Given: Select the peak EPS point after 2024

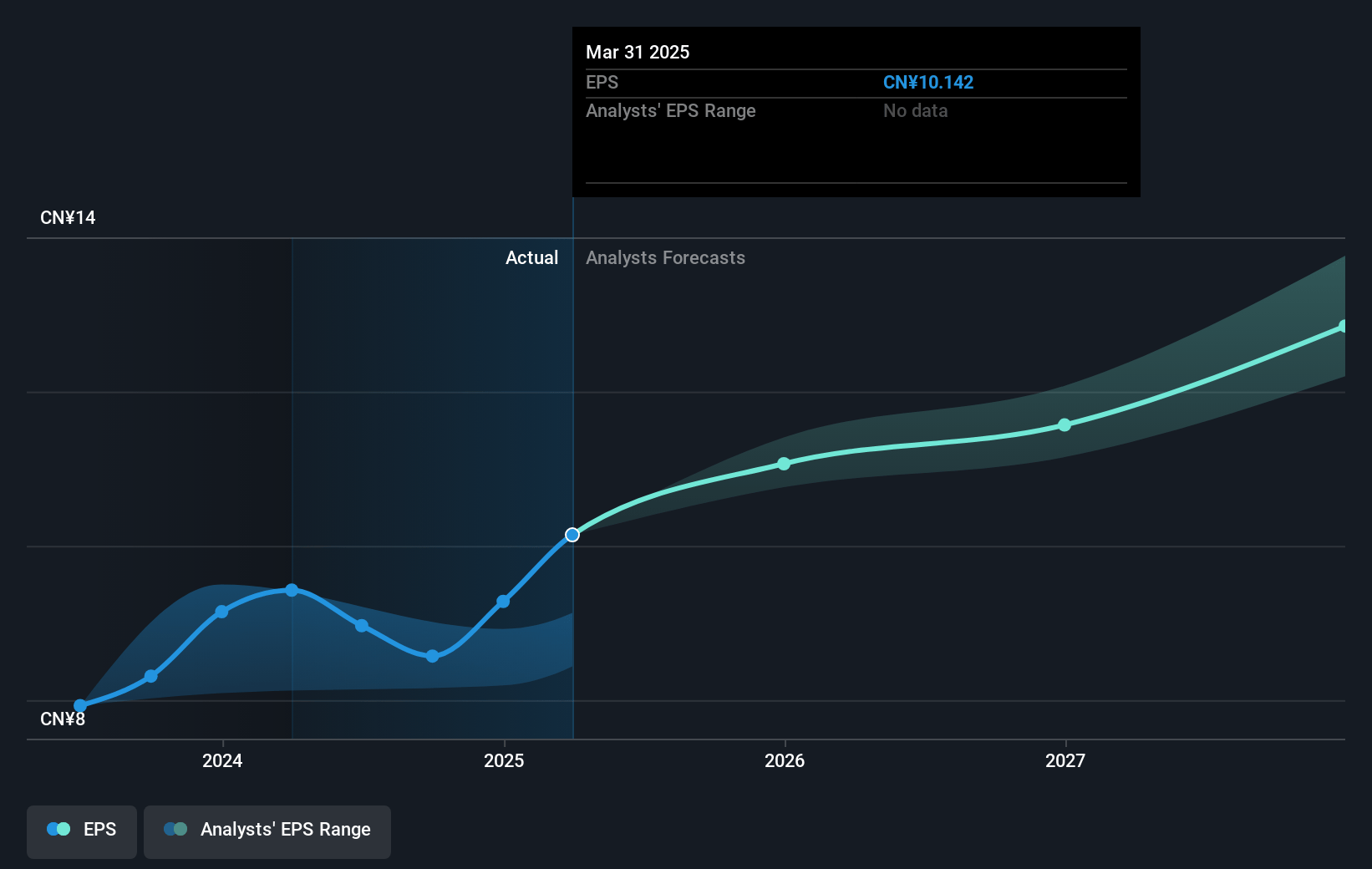Looking at the screenshot, I should click(x=292, y=590).
